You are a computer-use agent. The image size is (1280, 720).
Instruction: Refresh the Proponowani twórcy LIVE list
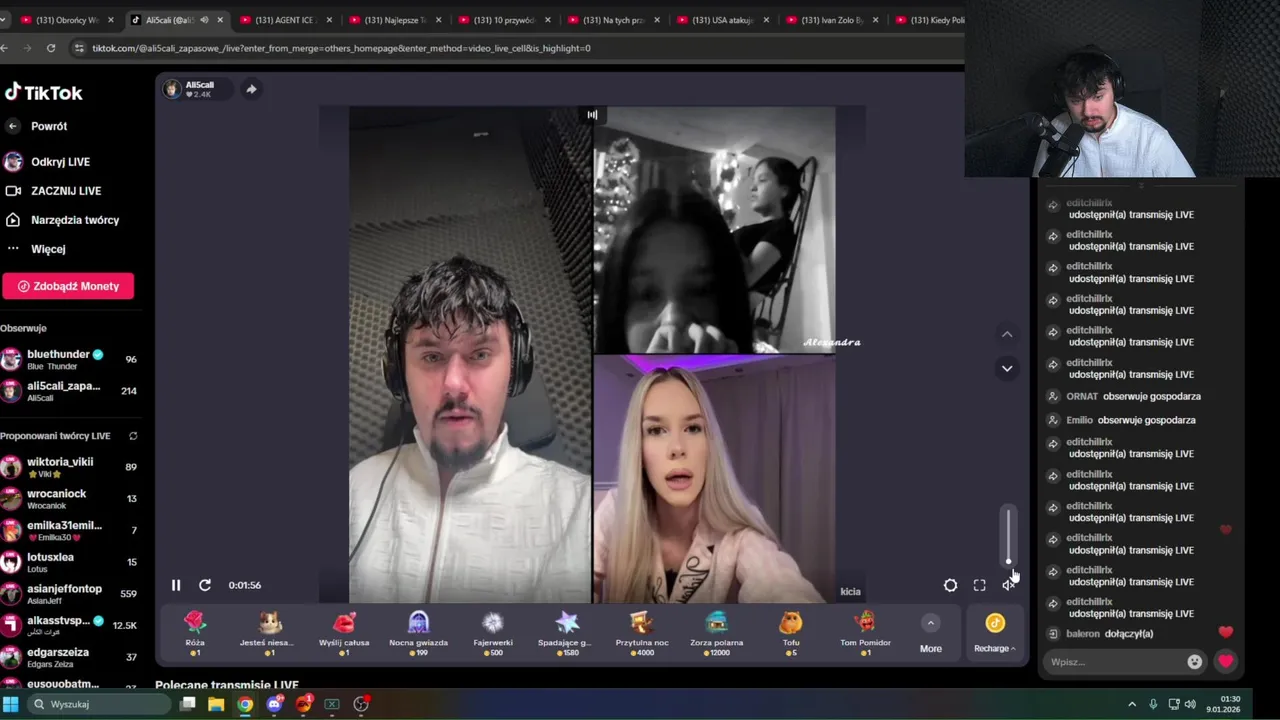coord(133,436)
